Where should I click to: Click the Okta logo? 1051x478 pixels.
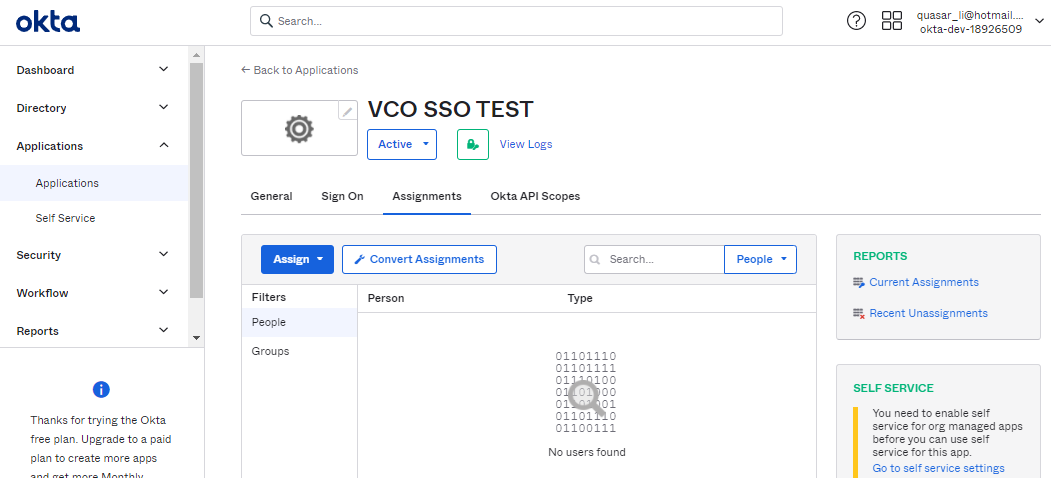(48, 21)
